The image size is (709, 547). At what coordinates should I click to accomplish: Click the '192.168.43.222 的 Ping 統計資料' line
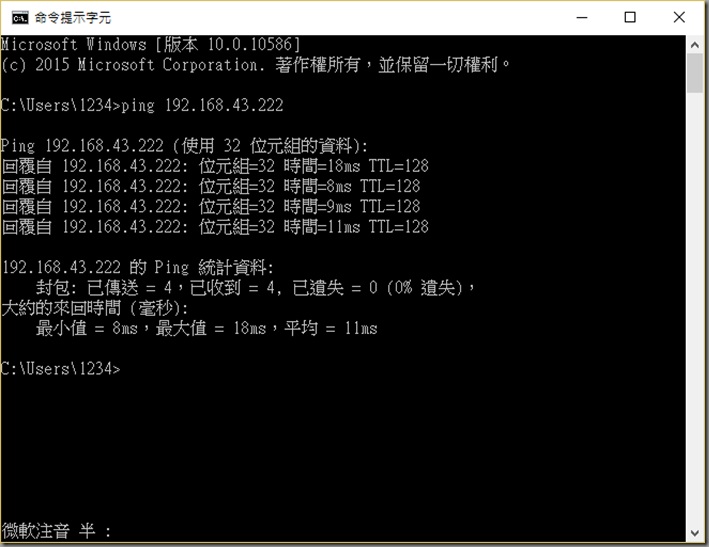(137, 267)
